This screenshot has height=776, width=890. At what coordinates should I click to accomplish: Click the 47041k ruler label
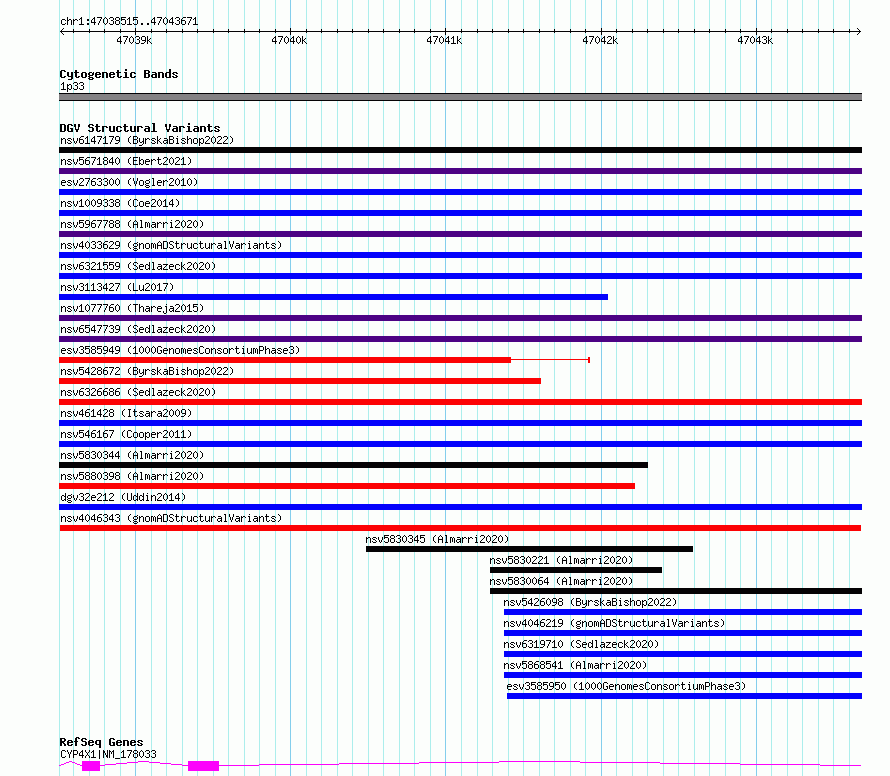[444, 40]
